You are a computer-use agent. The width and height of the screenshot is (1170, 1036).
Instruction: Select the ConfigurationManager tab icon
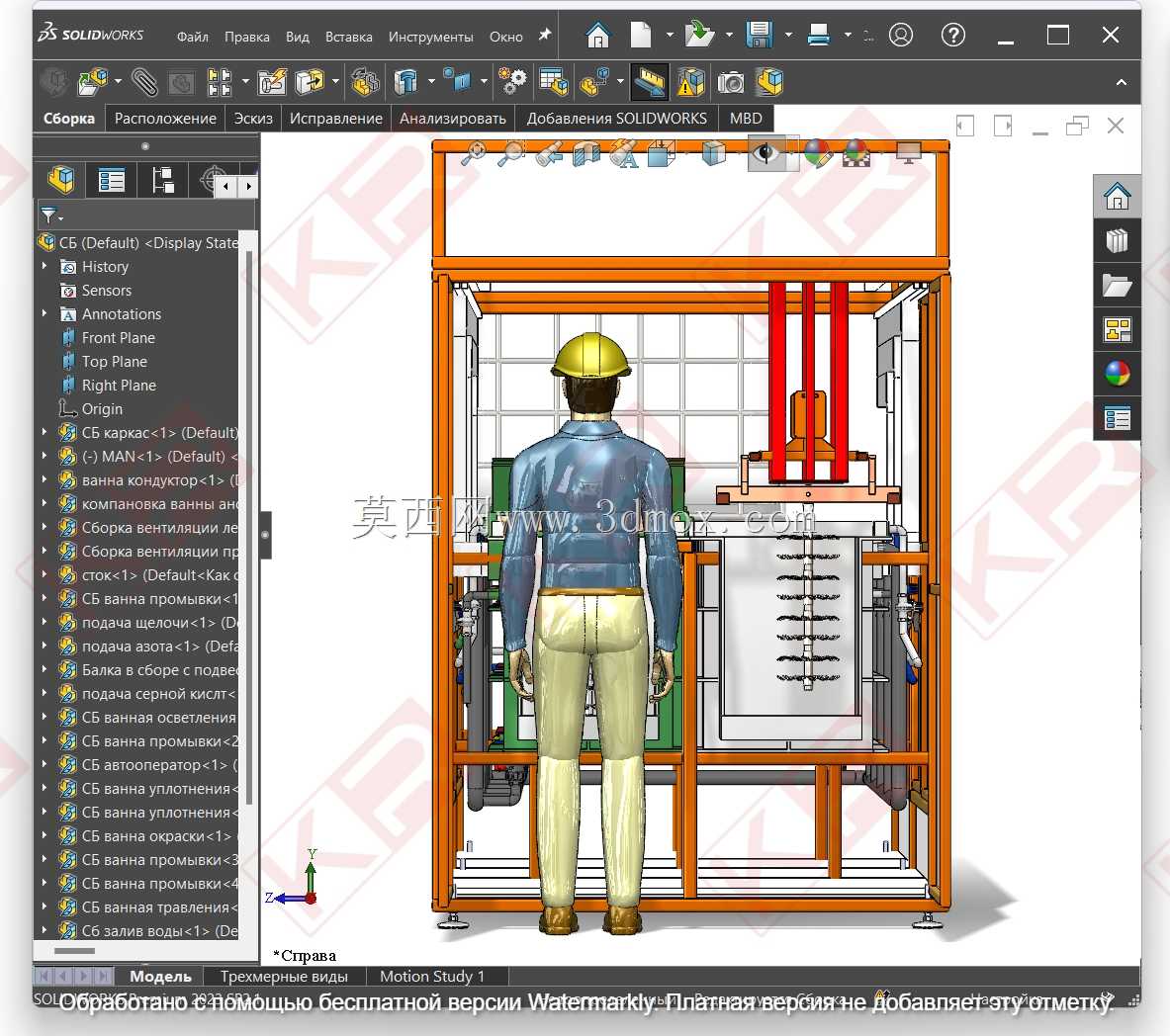point(162,180)
